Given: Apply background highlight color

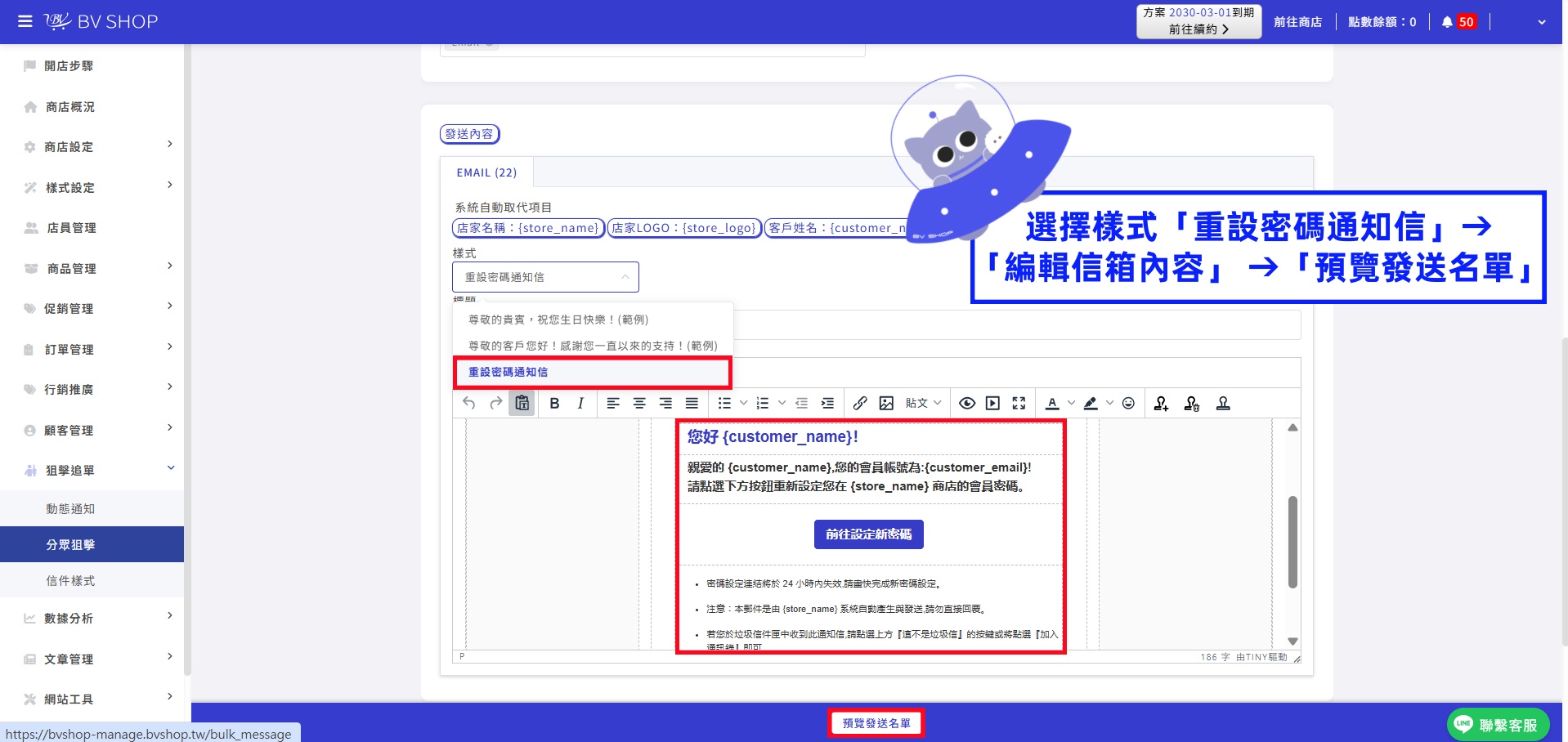Looking at the screenshot, I should [1091, 403].
